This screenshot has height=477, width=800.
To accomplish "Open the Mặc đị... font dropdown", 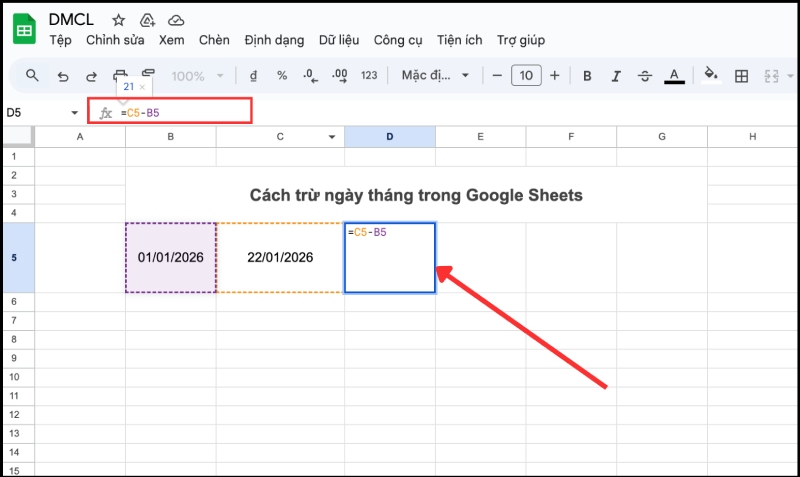I will tap(435, 76).
